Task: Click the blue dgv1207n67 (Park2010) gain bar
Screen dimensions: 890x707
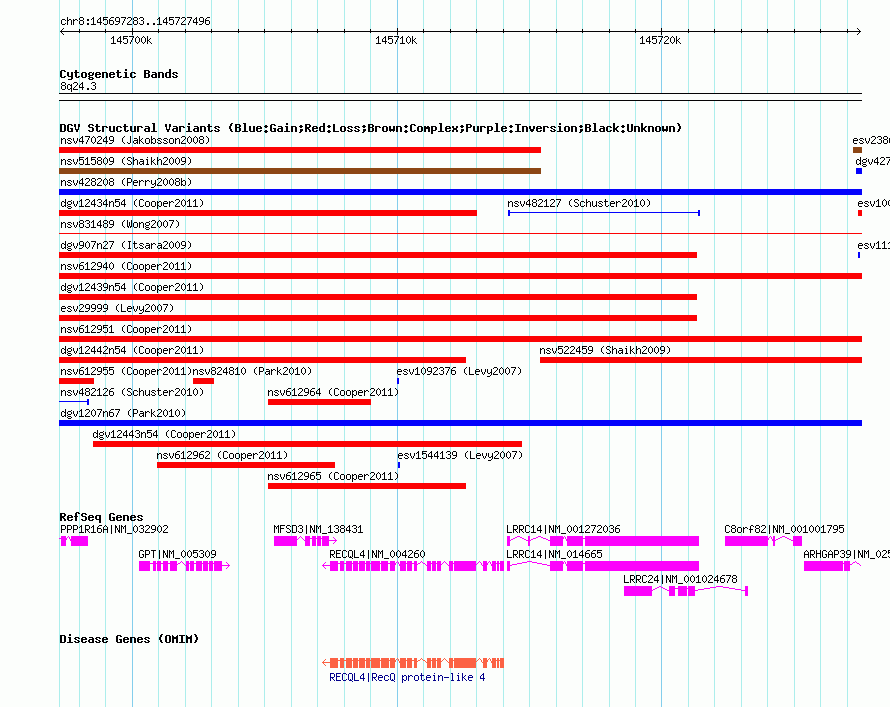Action: (460, 423)
